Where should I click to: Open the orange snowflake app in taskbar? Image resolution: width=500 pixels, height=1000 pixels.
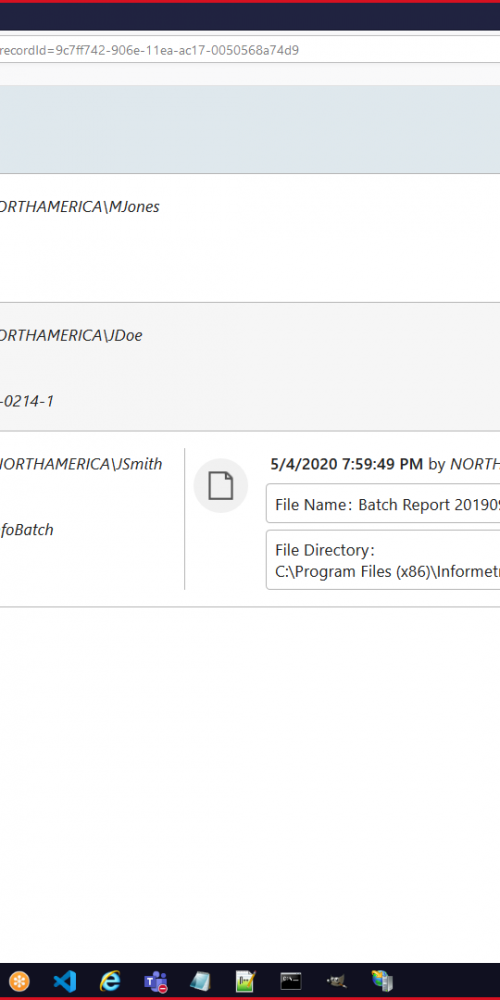click(x=18, y=981)
